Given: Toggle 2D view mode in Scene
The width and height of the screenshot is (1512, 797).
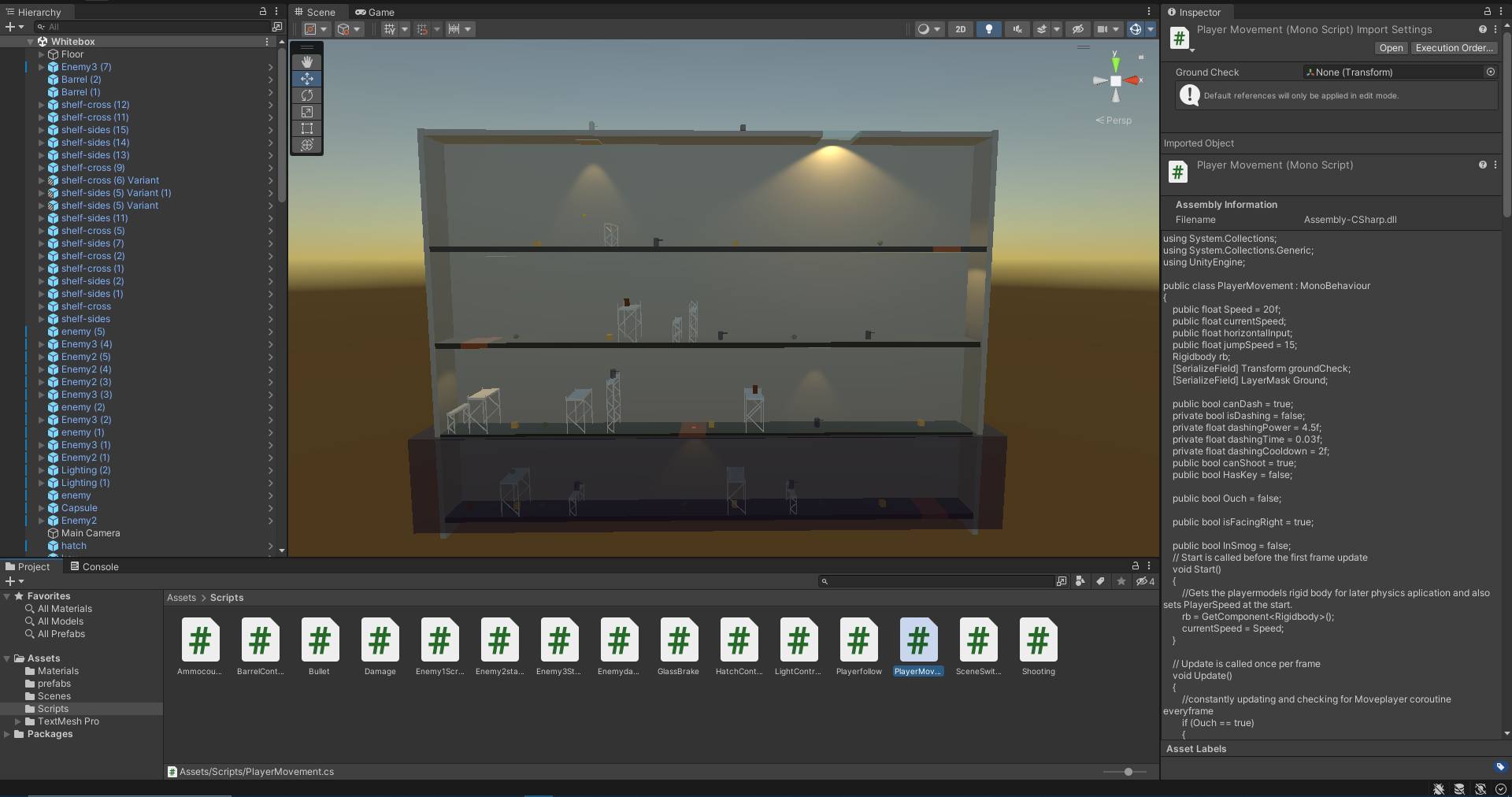Looking at the screenshot, I should (x=960, y=29).
